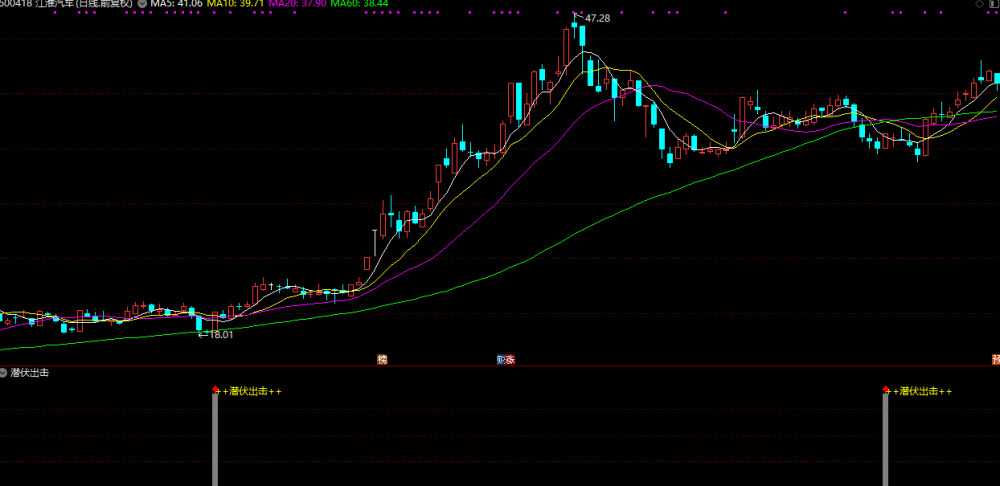Click the left grey signal bar in indicator

[215, 439]
